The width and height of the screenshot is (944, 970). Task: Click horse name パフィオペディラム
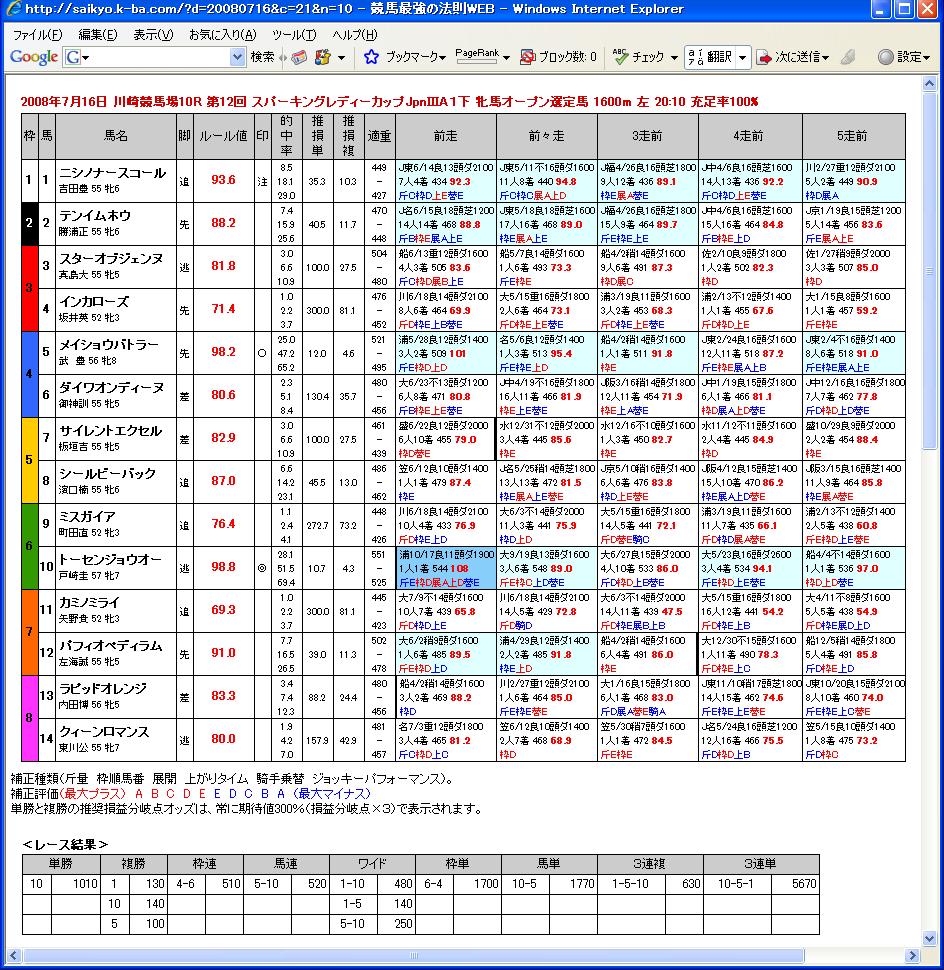[x=110, y=646]
